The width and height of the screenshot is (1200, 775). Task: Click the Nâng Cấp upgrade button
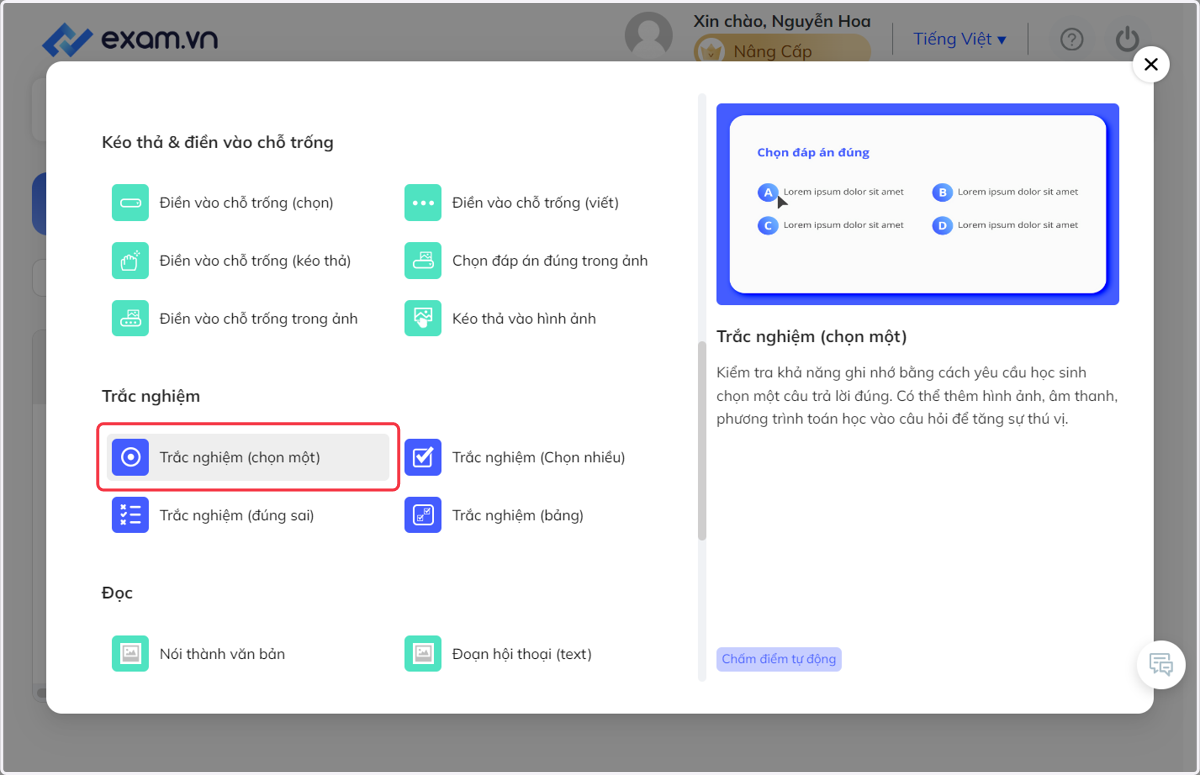coord(782,50)
